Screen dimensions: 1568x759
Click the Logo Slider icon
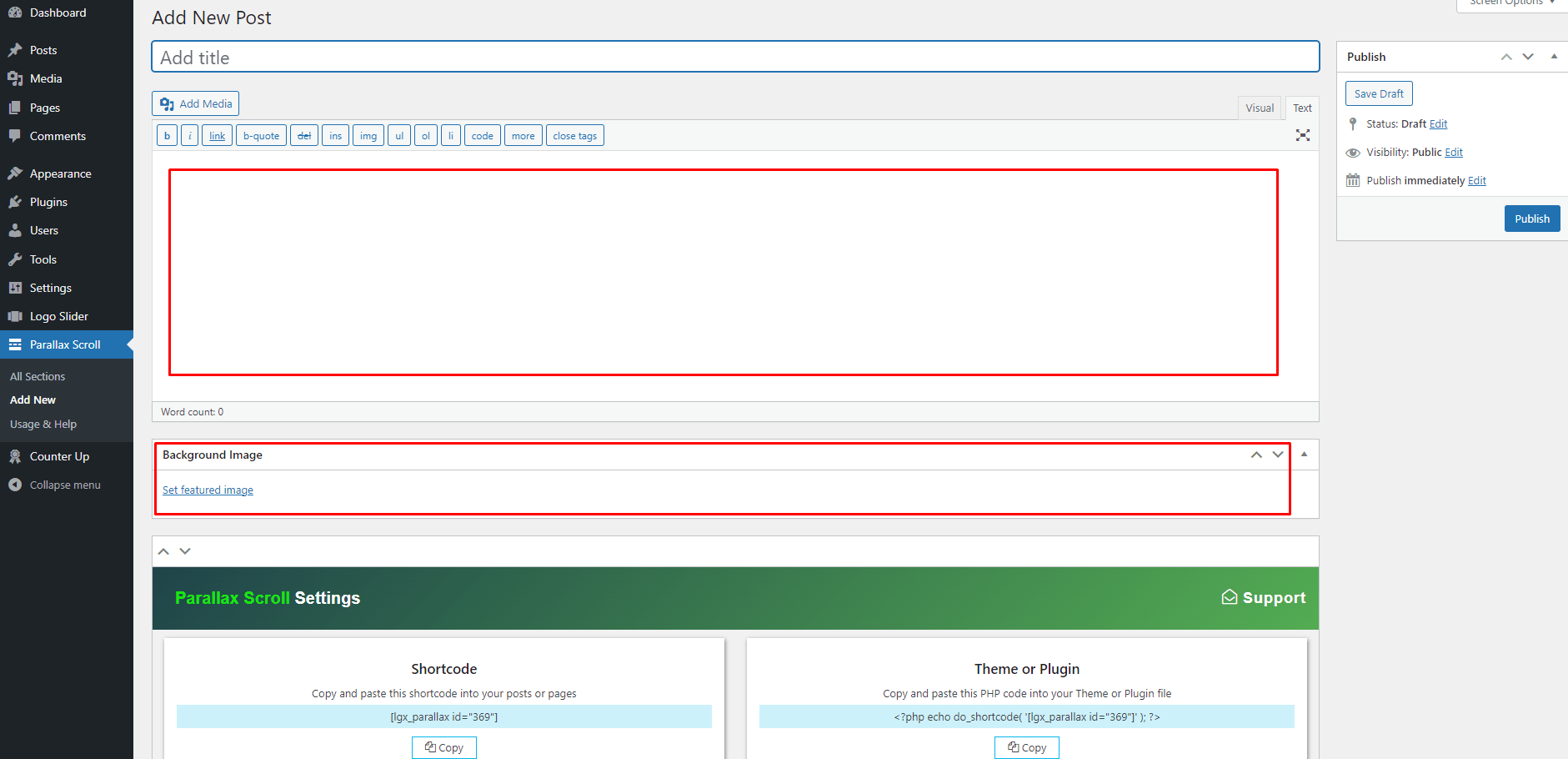click(x=15, y=316)
